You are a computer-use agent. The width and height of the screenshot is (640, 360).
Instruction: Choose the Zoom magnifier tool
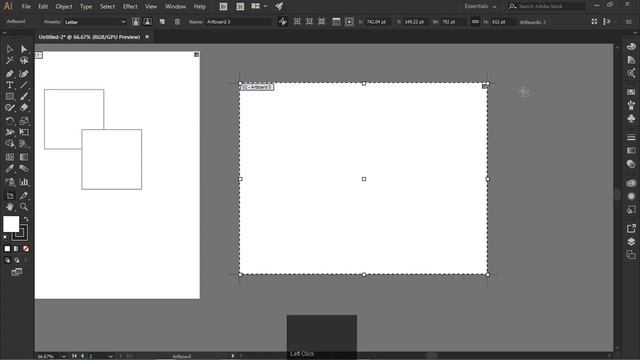24,207
